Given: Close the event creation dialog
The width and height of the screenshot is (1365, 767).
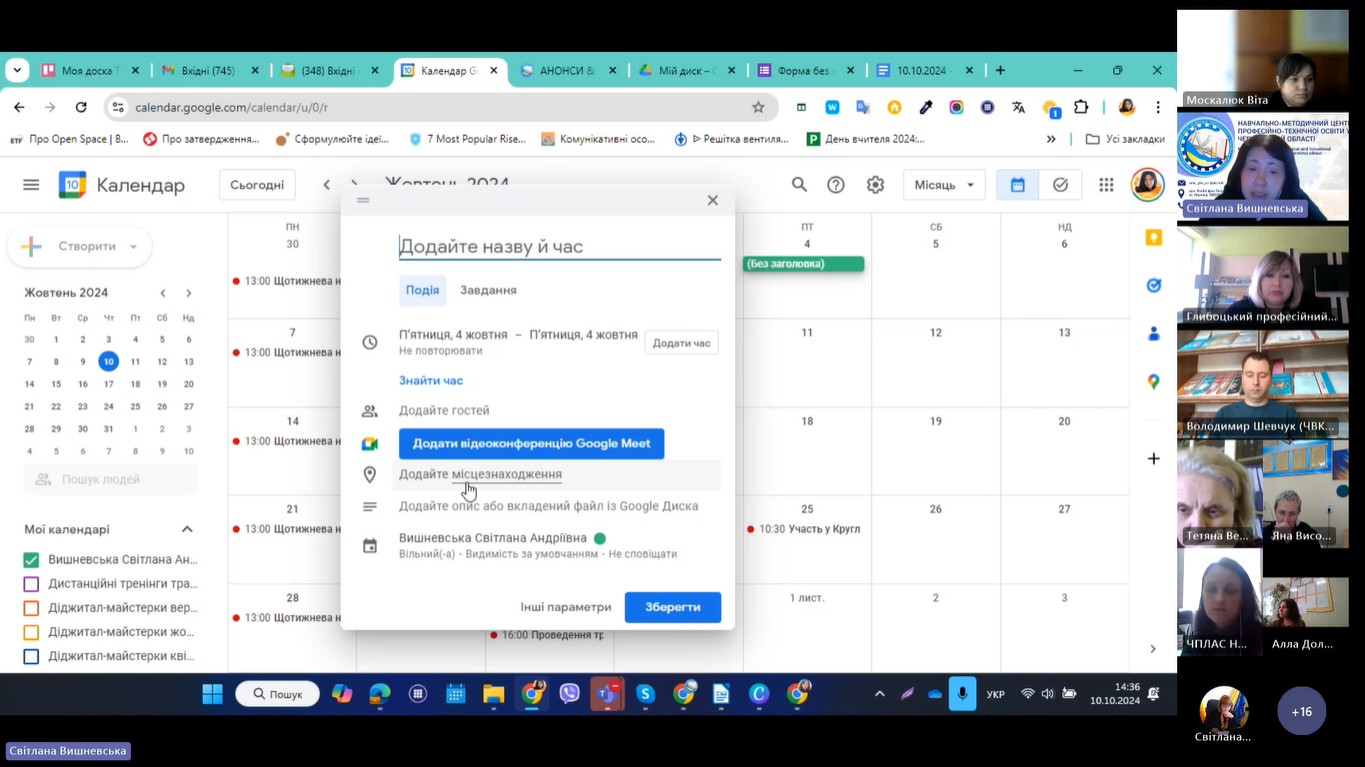Looking at the screenshot, I should pos(712,200).
